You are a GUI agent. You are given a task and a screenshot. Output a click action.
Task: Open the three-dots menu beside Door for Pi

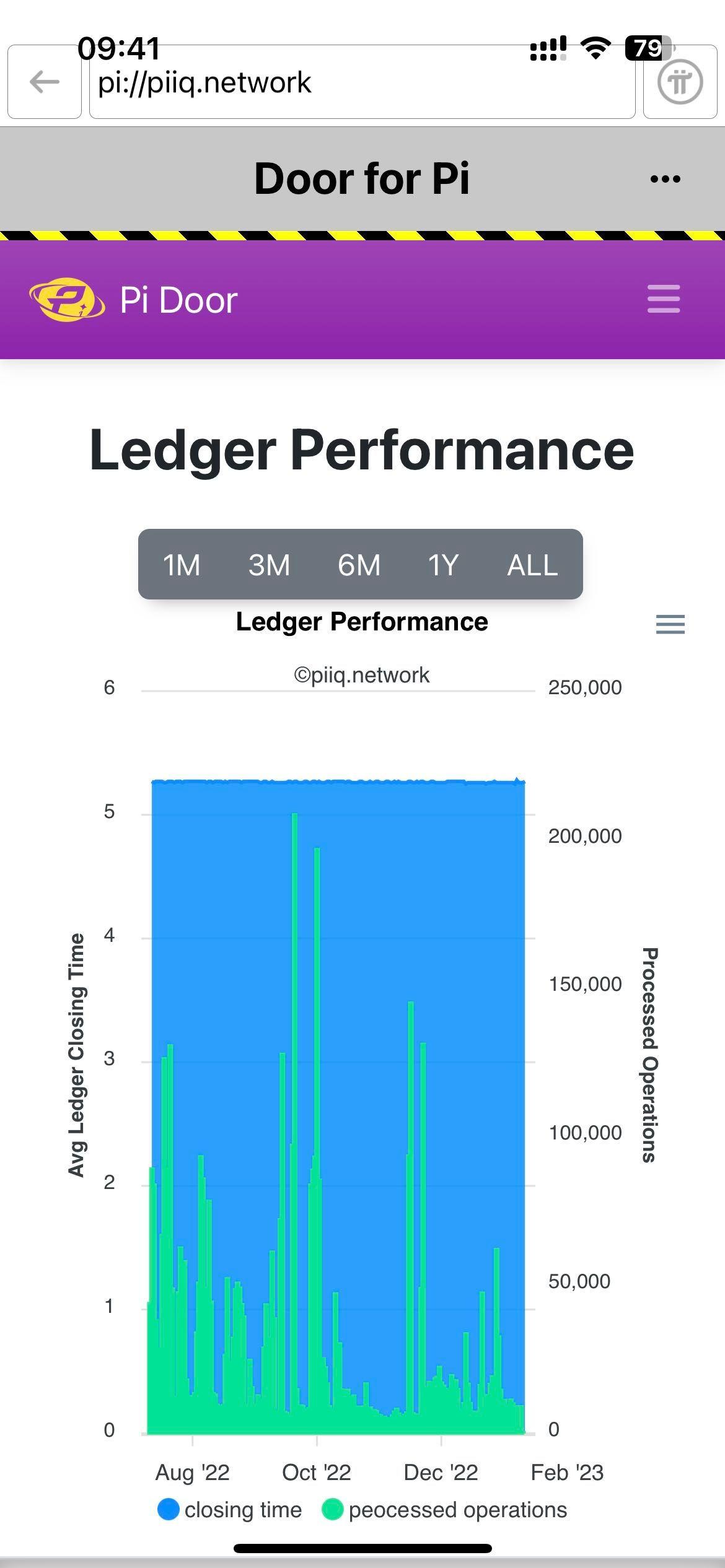click(666, 180)
